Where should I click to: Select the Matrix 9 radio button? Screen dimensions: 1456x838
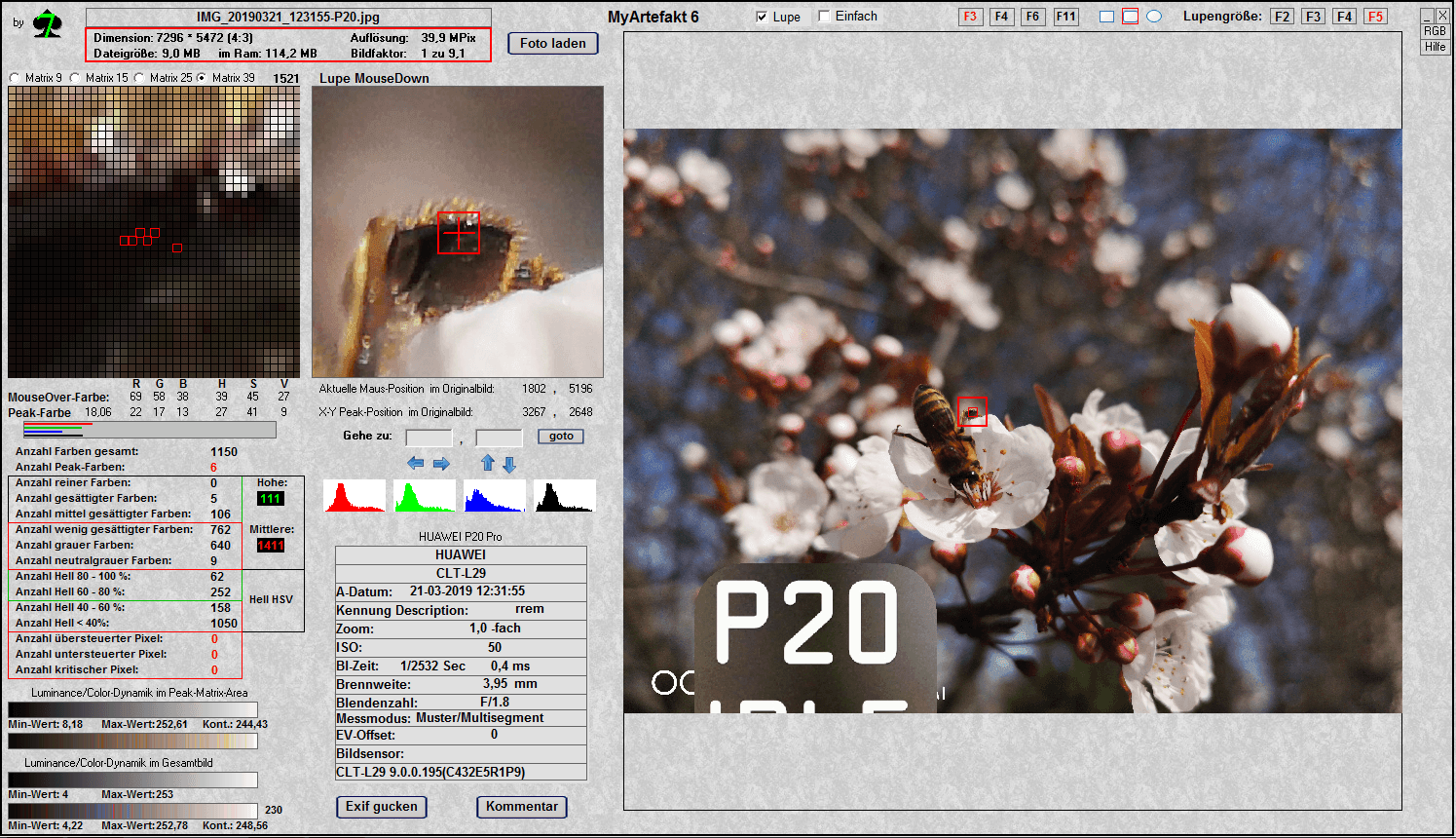pos(15,78)
